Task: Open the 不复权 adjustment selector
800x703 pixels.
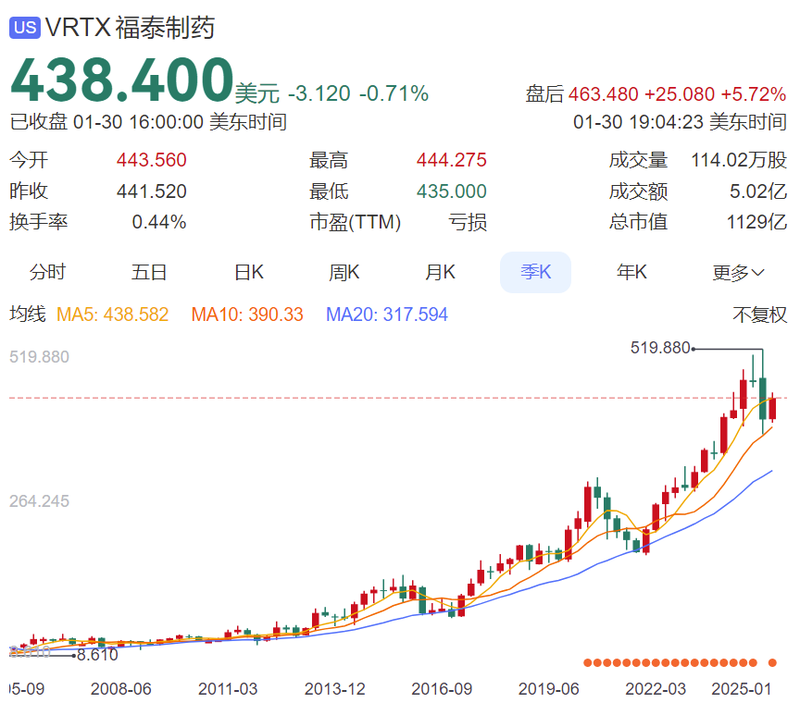Action: tap(760, 315)
